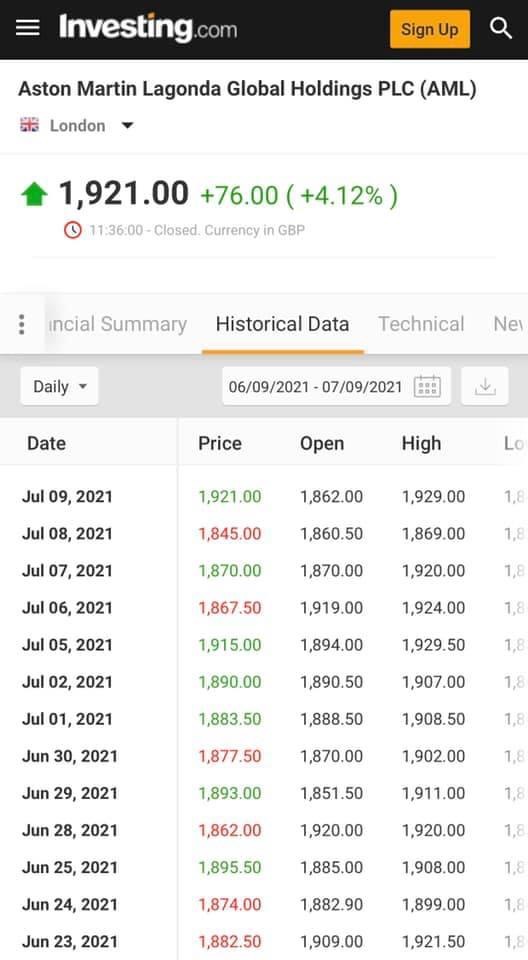This screenshot has width=528, height=960.
Task: Click the Sign Up button
Action: pos(430,29)
